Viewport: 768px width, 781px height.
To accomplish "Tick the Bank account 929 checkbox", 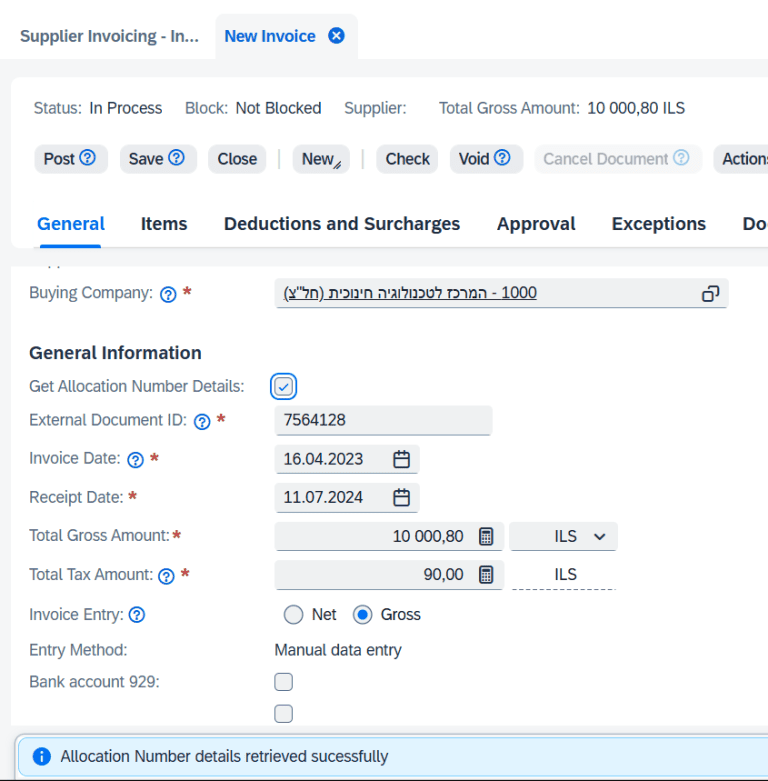I will 283,682.
